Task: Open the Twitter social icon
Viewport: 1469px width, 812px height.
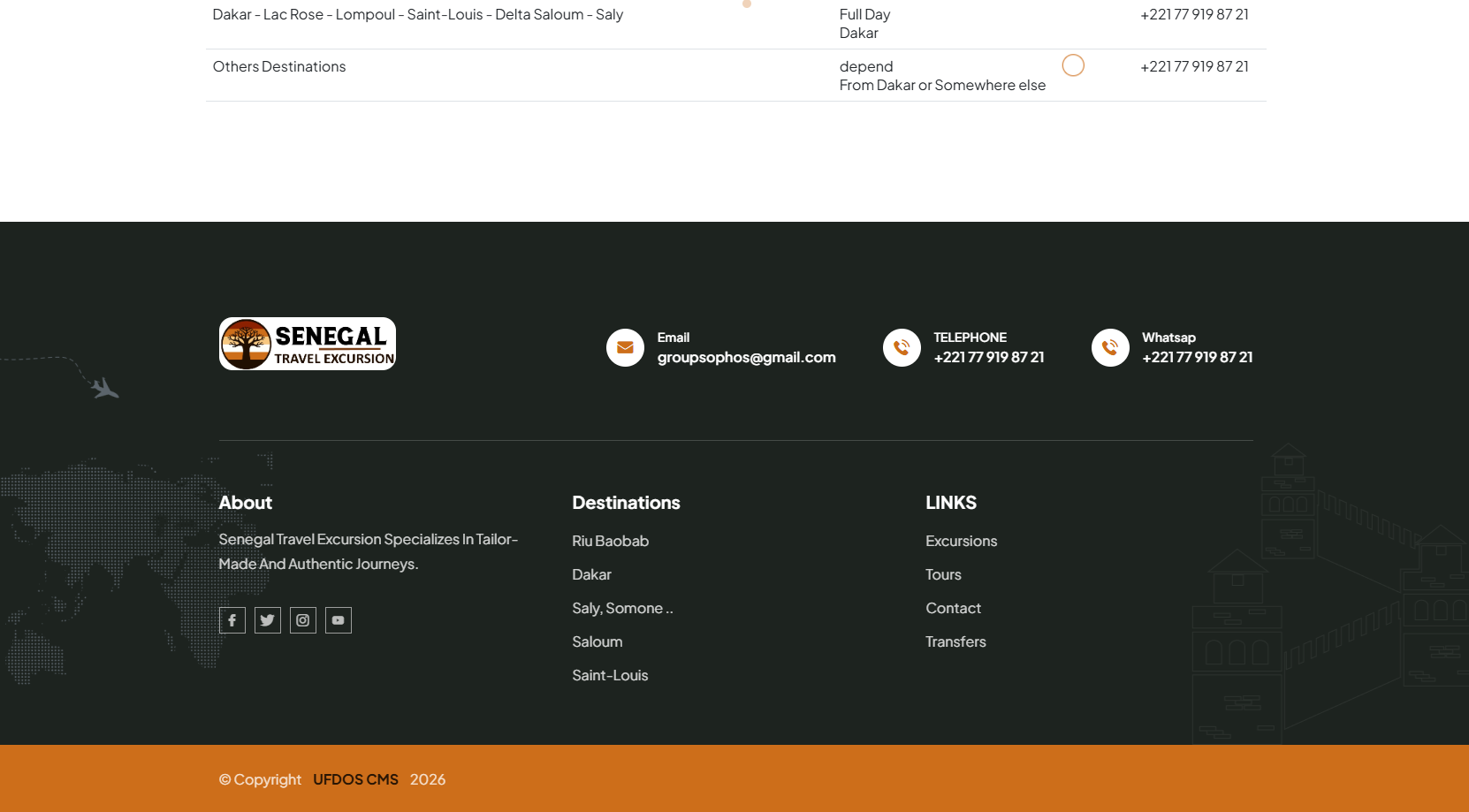Action: pyautogui.click(x=267, y=620)
